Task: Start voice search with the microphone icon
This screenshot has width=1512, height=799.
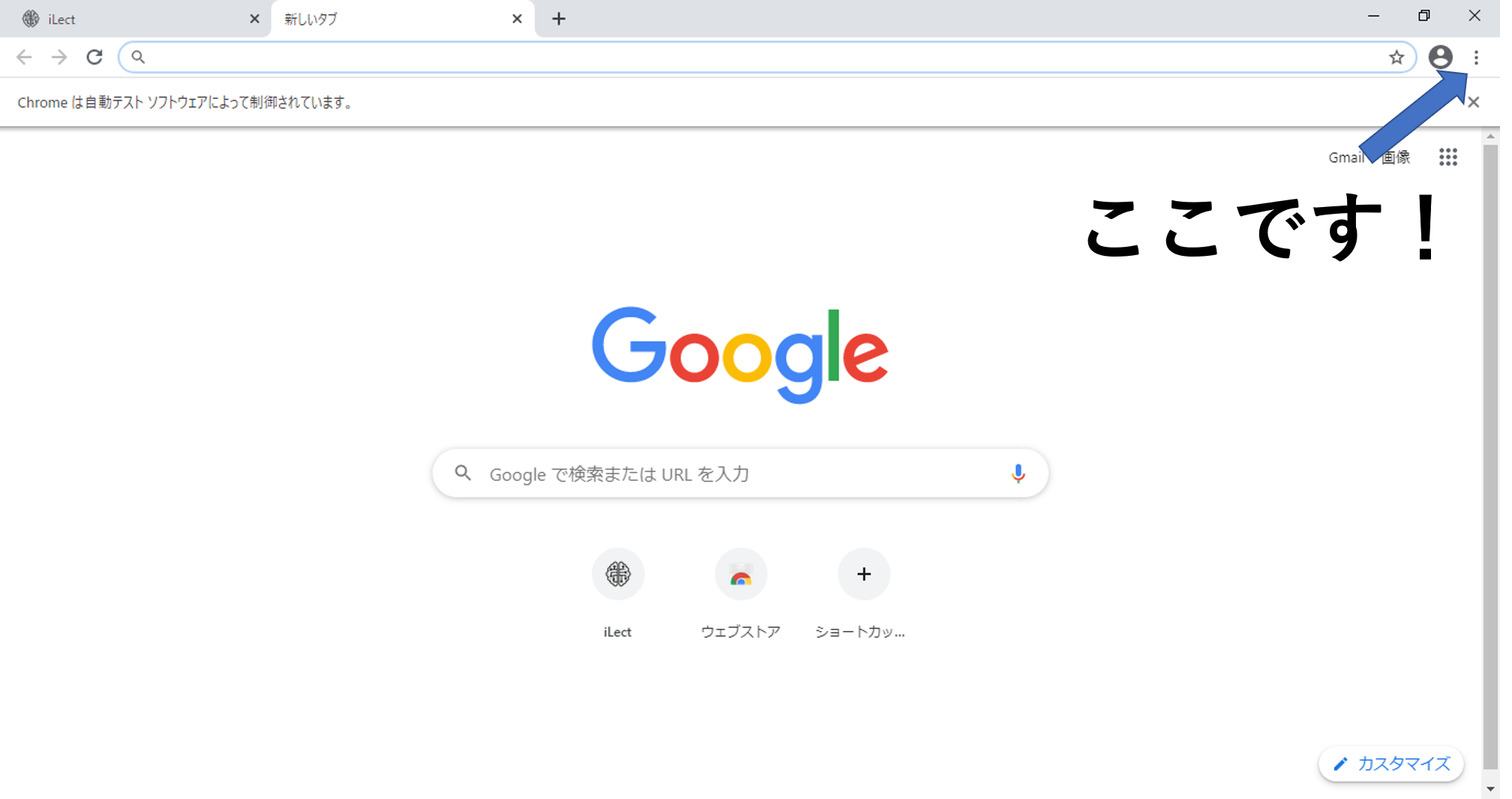Action: [1018, 473]
